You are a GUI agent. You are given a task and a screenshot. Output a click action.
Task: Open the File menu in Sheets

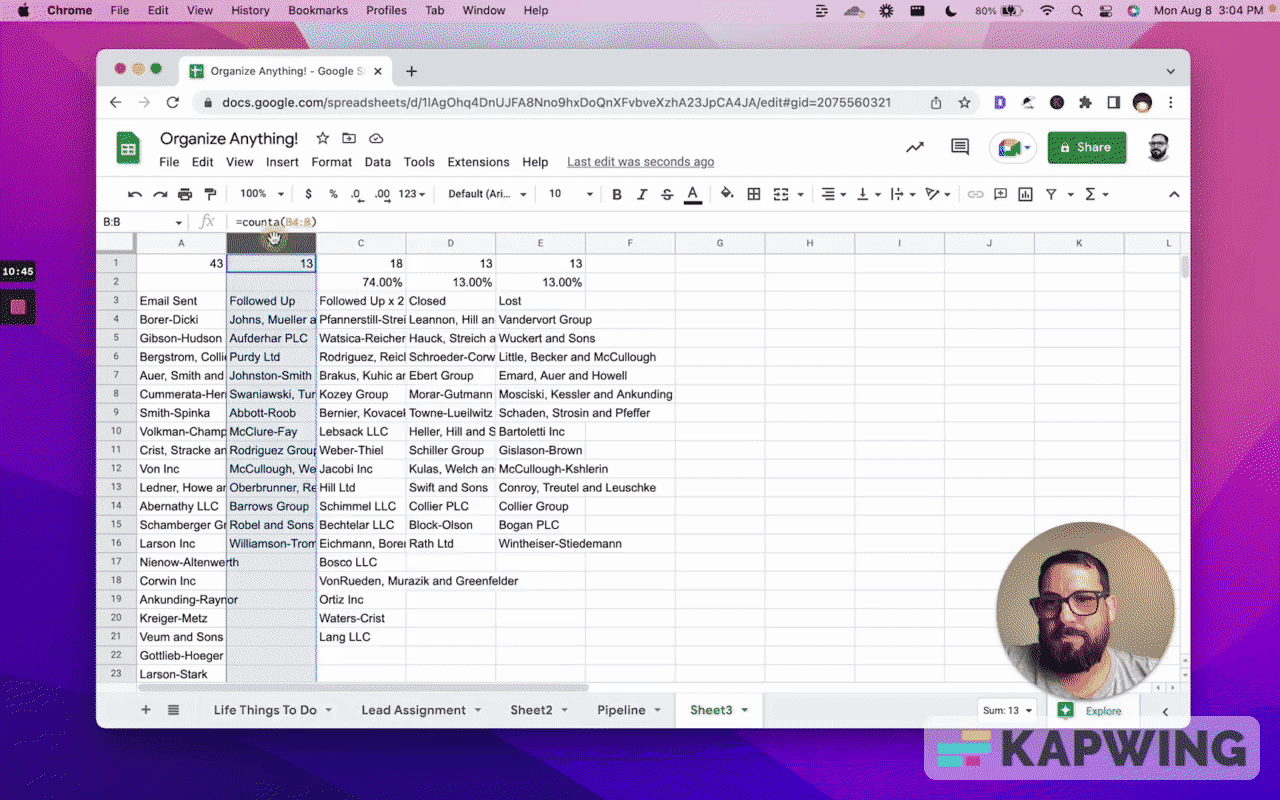[169, 162]
